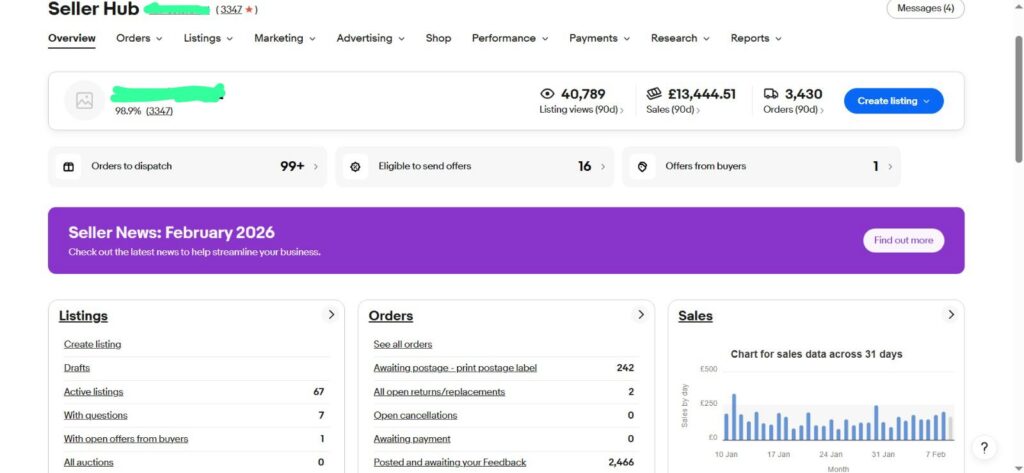1024x473 pixels.
Task: Expand the Listings card arrow
Action: tap(331, 315)
